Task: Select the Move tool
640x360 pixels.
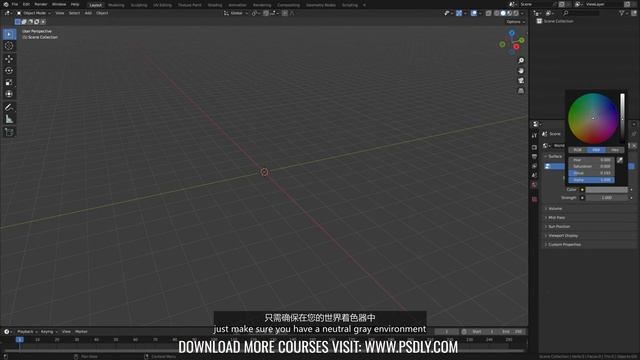Action: click(x=9, y=59)
